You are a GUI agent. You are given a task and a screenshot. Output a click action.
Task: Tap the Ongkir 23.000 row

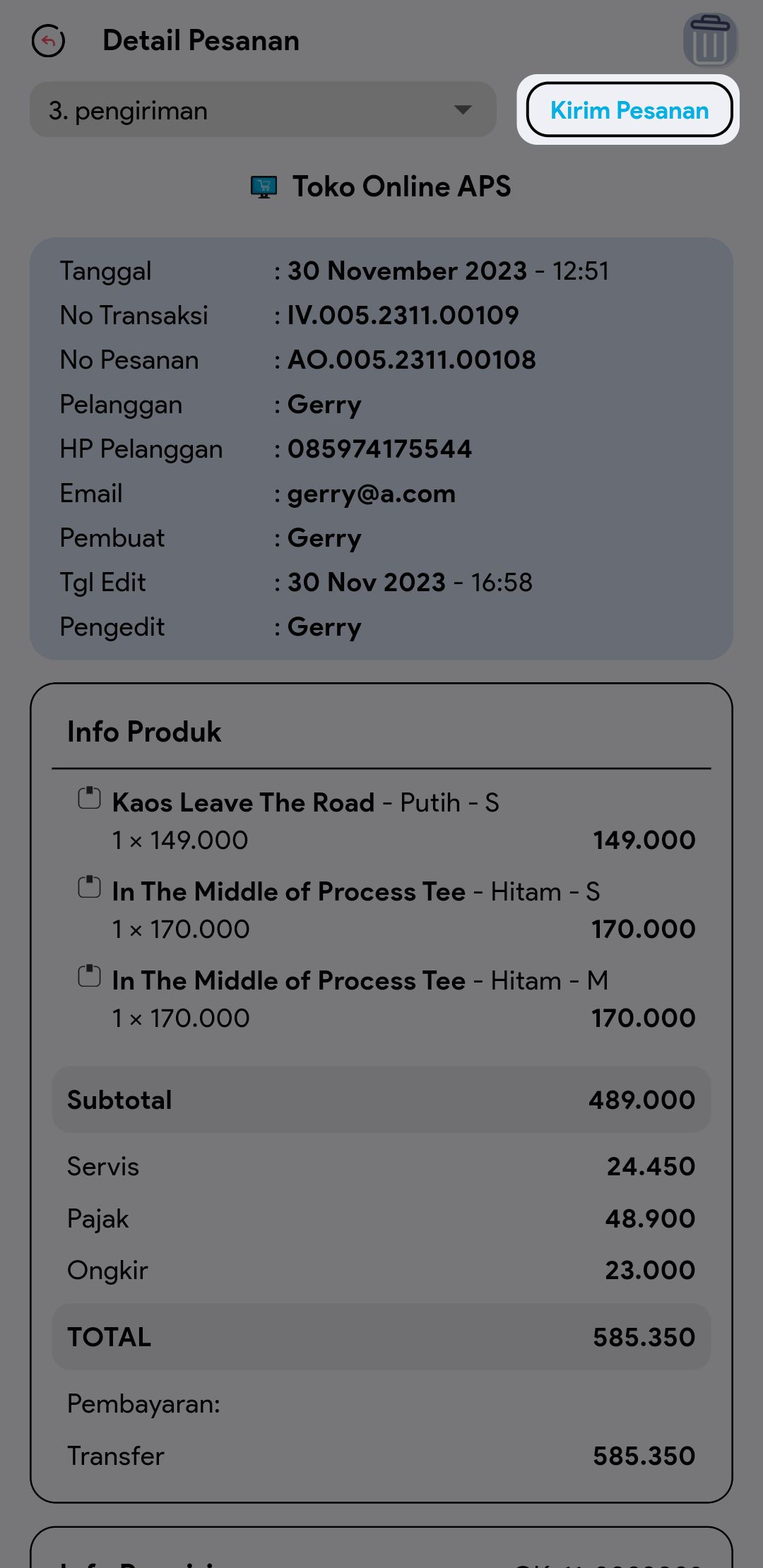[381, 1271]
